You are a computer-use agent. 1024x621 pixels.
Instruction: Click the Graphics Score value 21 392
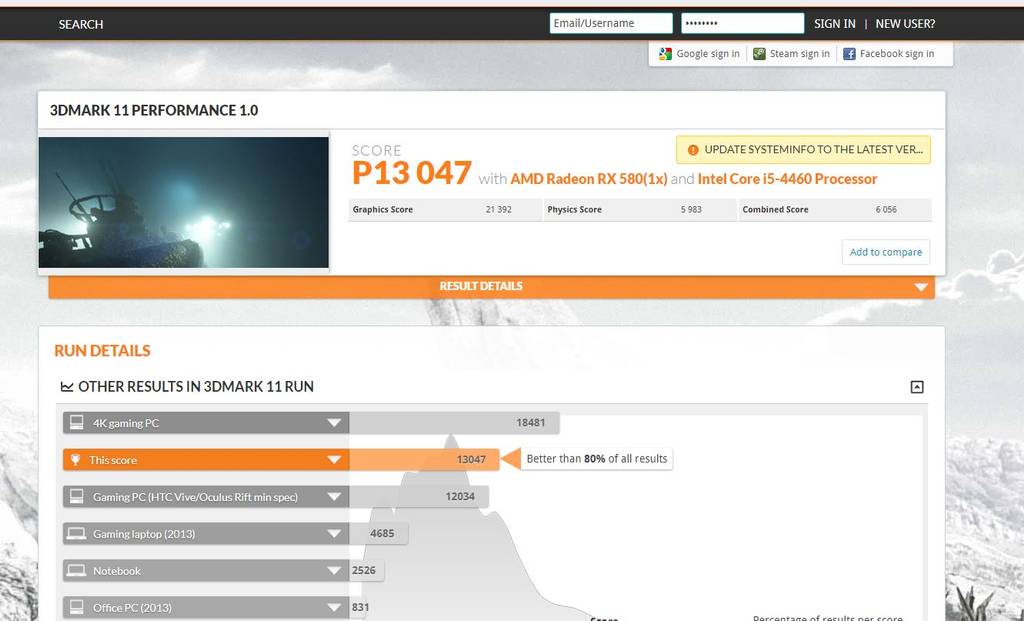tap(498, 210)
